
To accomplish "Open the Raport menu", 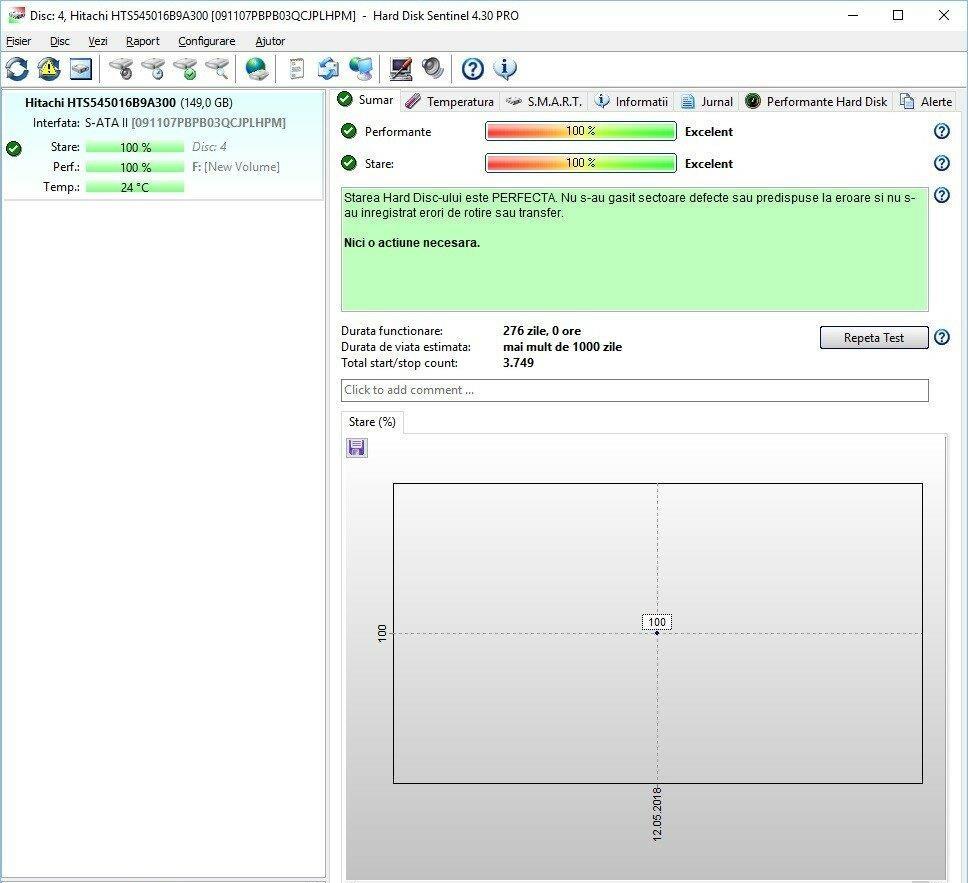I will (x=142, y=41).
